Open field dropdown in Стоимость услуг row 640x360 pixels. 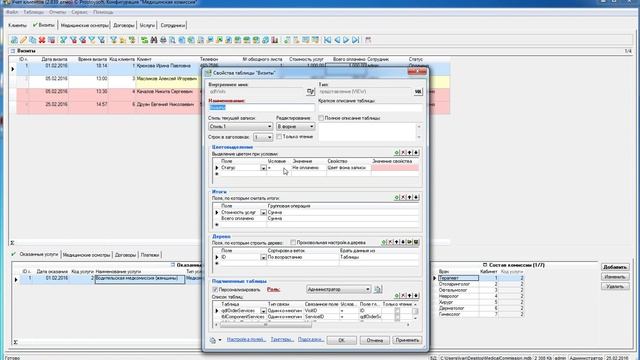pyautogui.click(x=263, y=213)
